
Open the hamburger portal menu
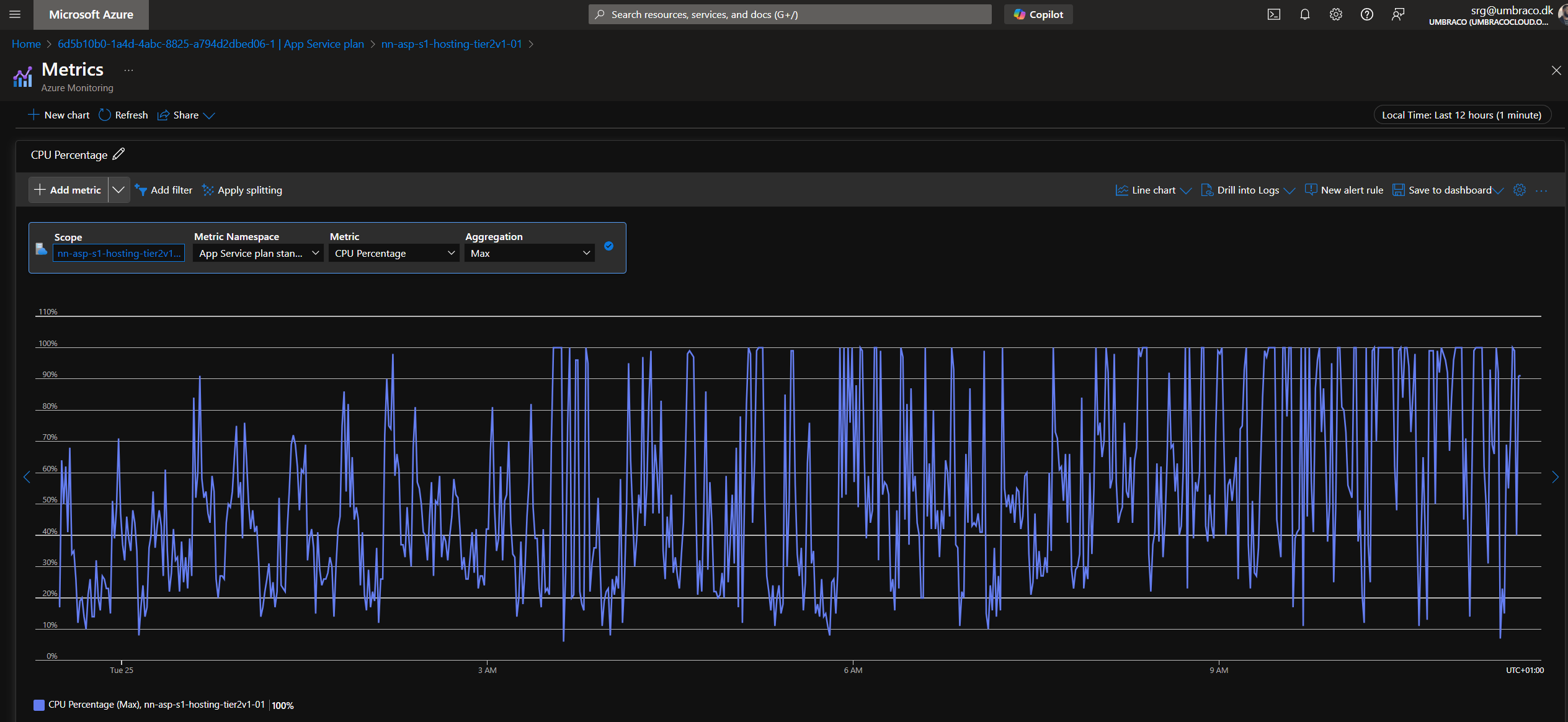[15, 14]
